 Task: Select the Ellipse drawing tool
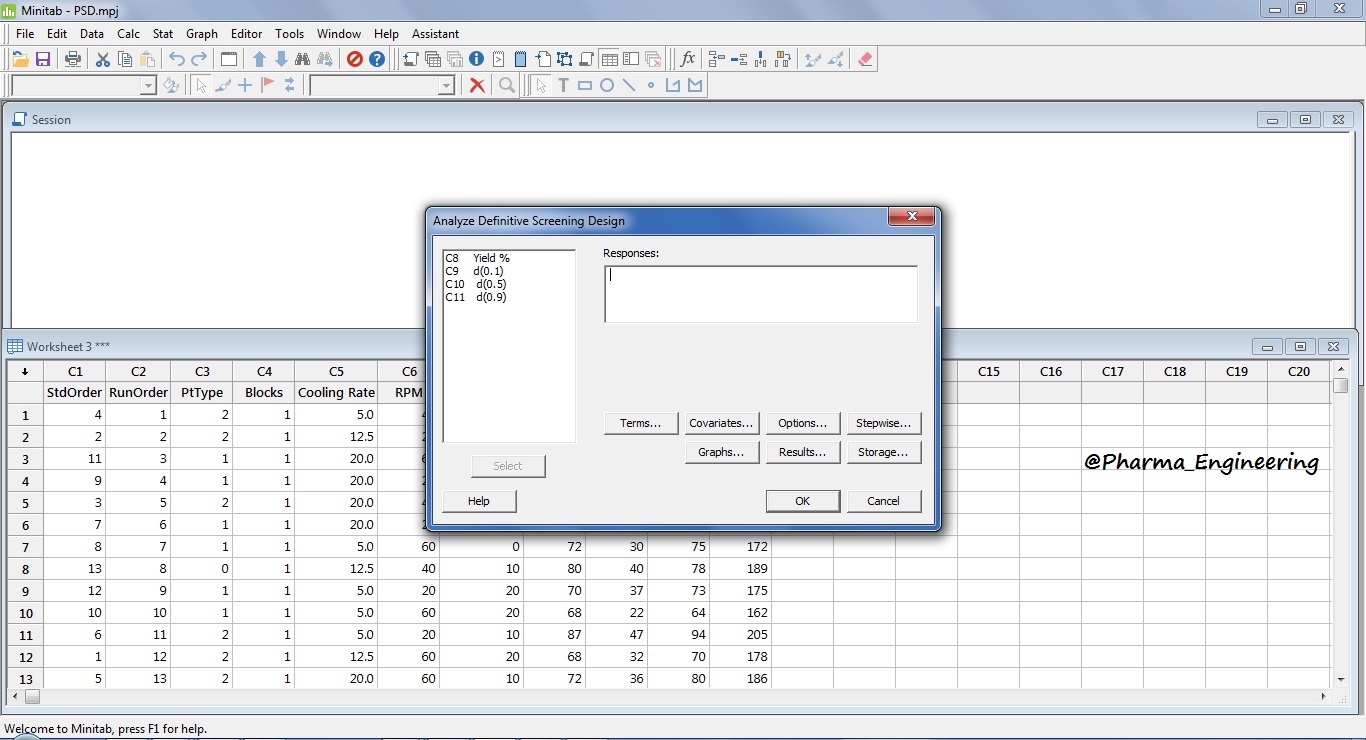click(x=607, y=85)
